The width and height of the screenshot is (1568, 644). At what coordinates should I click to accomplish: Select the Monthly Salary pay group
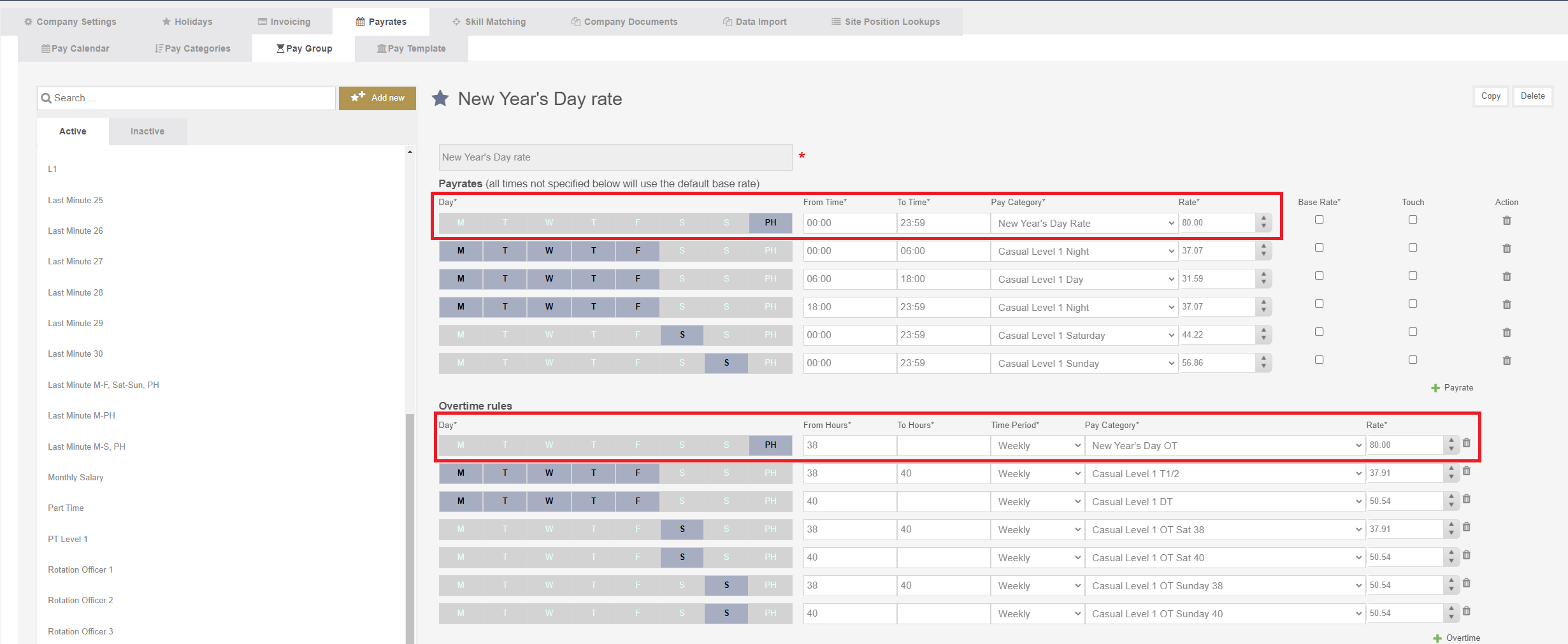[x=75, y=478]
